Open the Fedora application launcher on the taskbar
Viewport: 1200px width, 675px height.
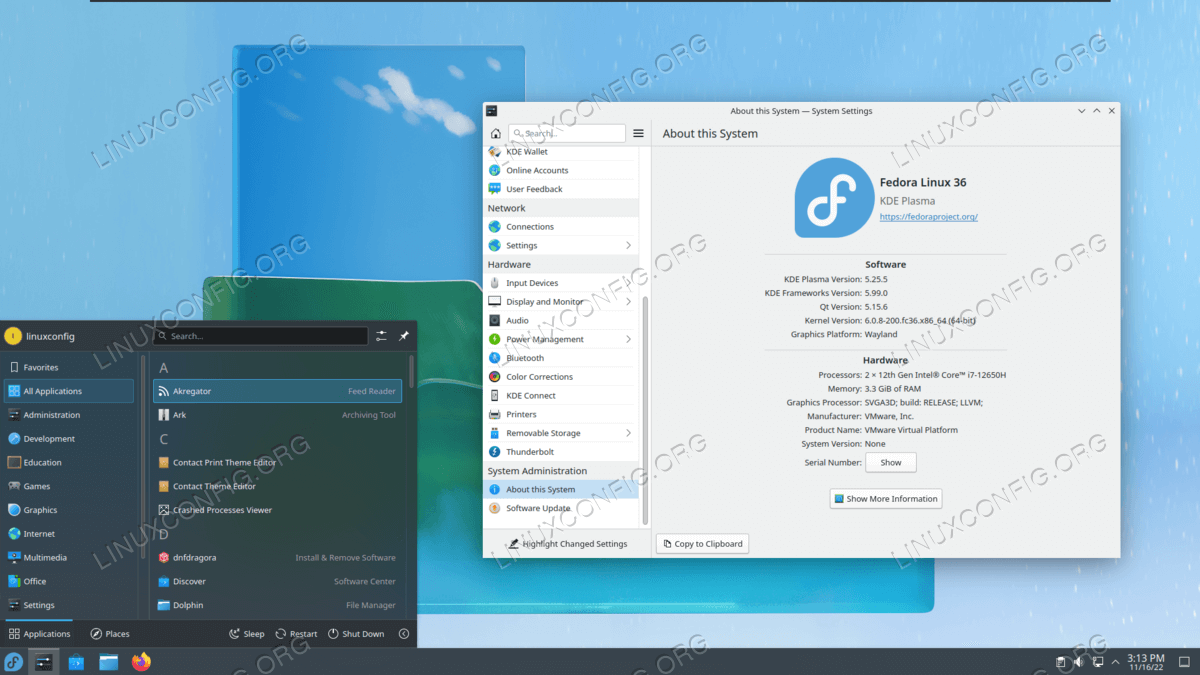point(13,662)
